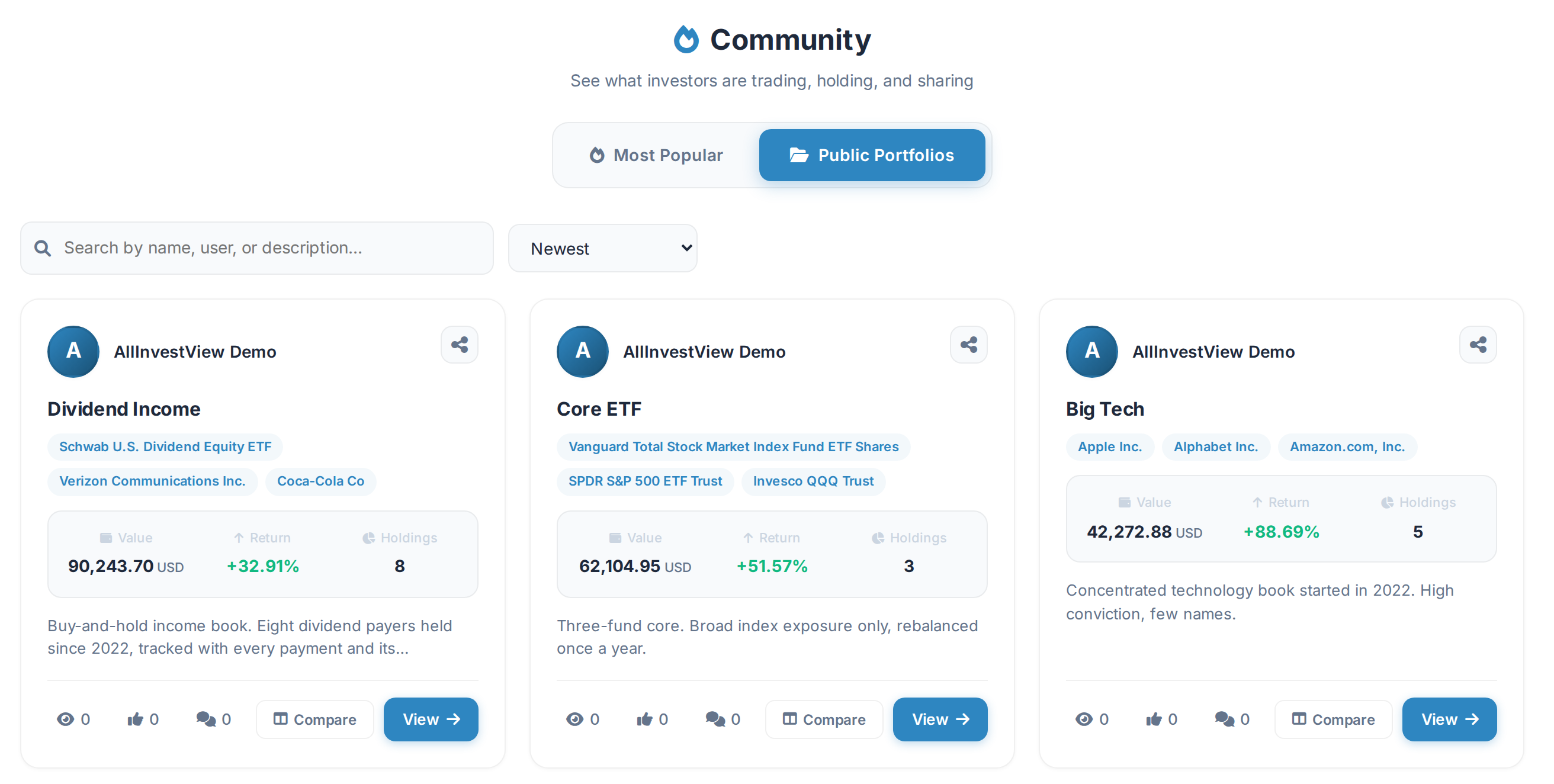
Task: Like the Core ETF portfolio
Action: [644, 719]
